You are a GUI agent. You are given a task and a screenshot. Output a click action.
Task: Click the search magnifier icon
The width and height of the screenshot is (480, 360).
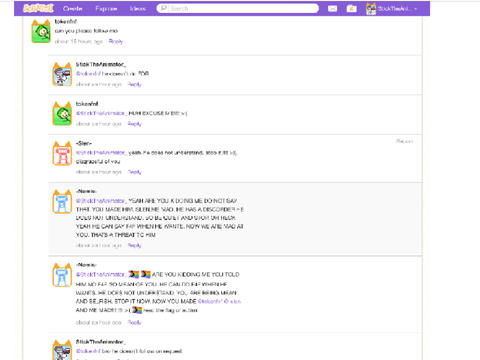click(163, 8)
